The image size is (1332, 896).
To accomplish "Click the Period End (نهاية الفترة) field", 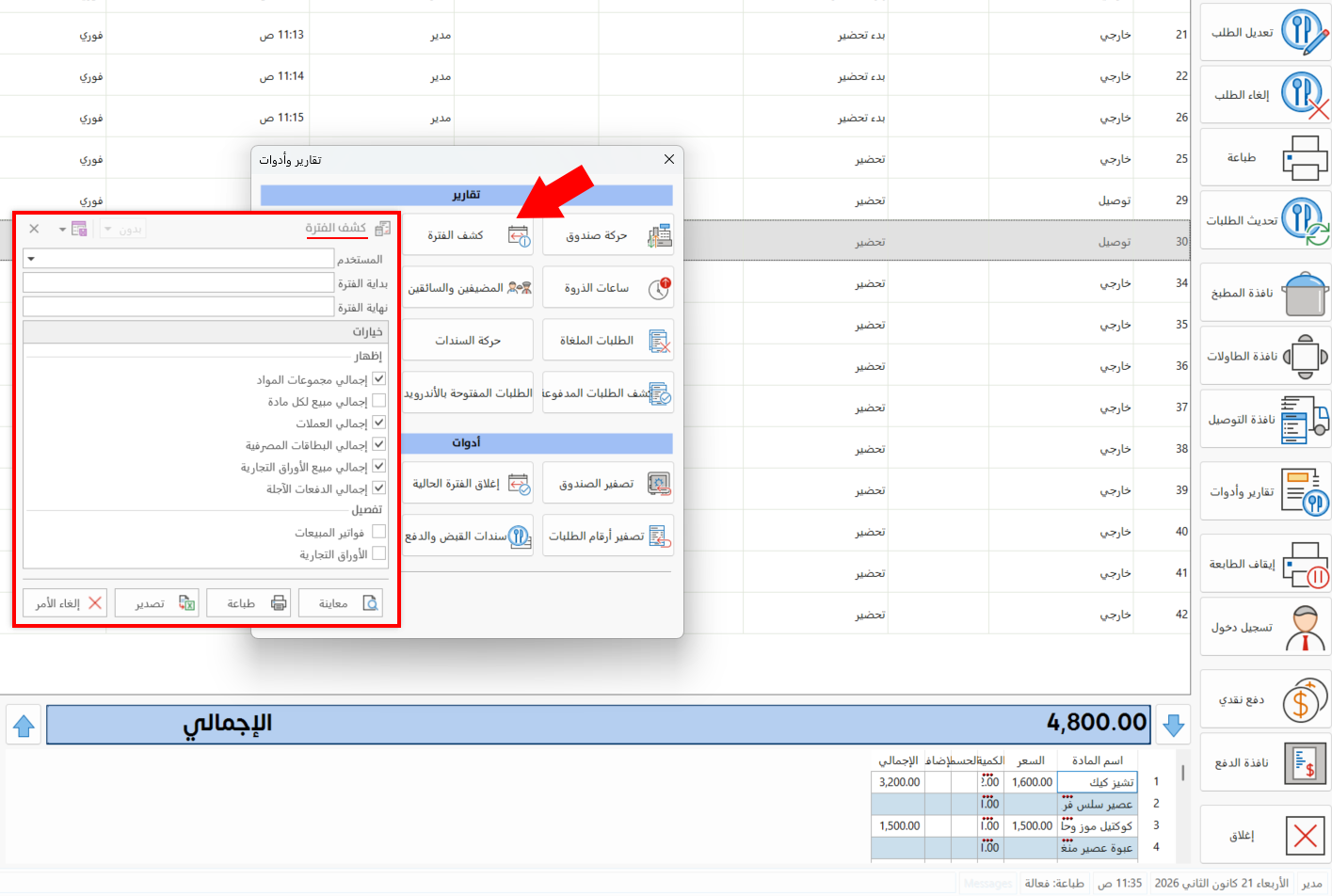I will tap(179, 307).
